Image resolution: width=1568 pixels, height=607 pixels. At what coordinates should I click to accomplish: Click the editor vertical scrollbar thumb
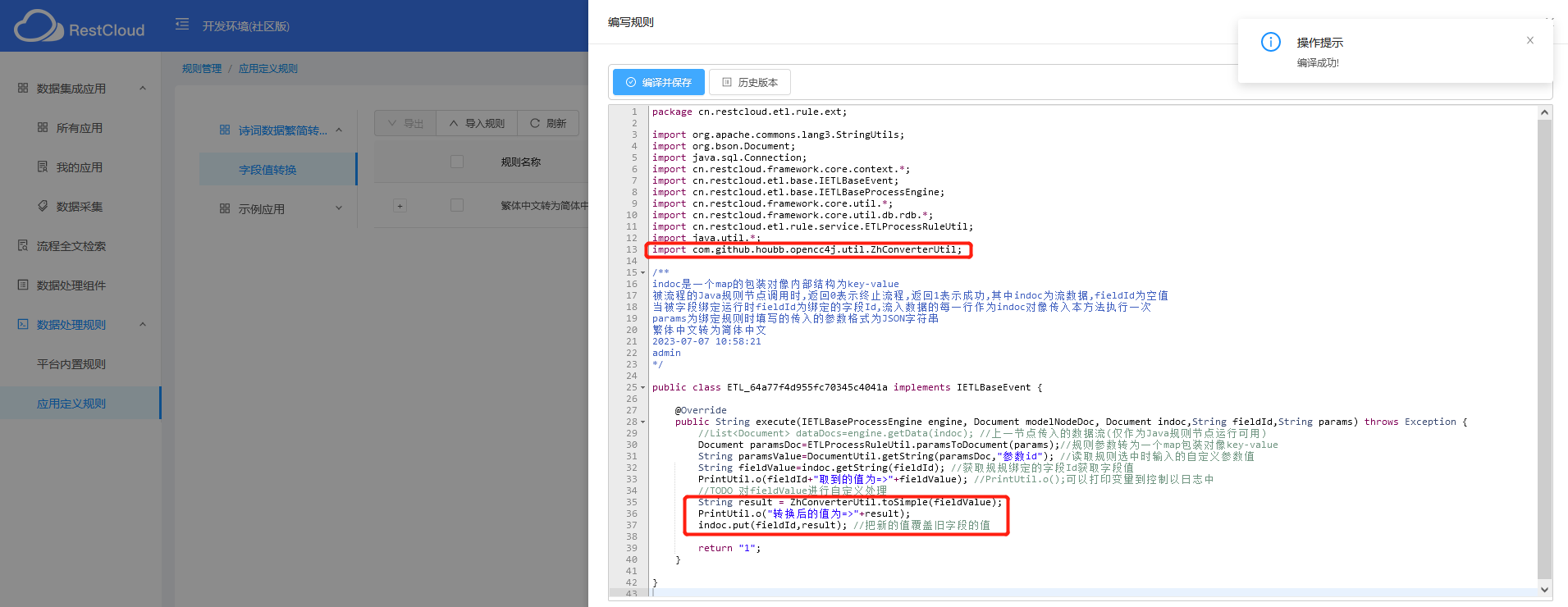click(1545, 349)
